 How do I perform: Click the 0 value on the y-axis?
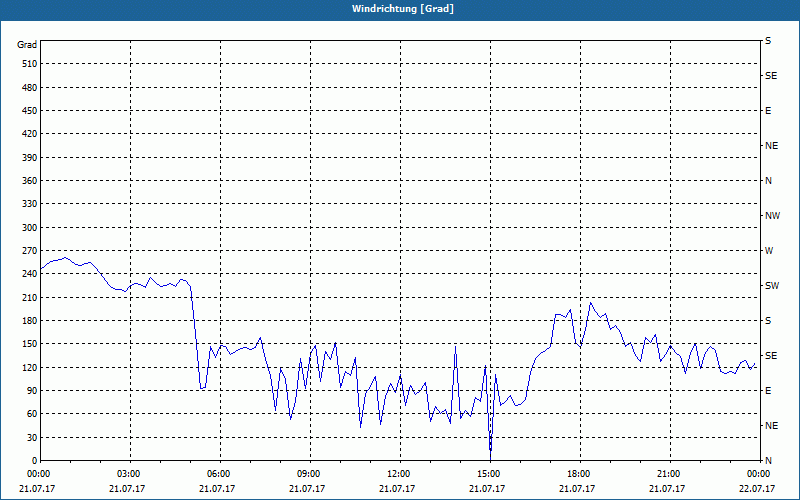point(34,461)
